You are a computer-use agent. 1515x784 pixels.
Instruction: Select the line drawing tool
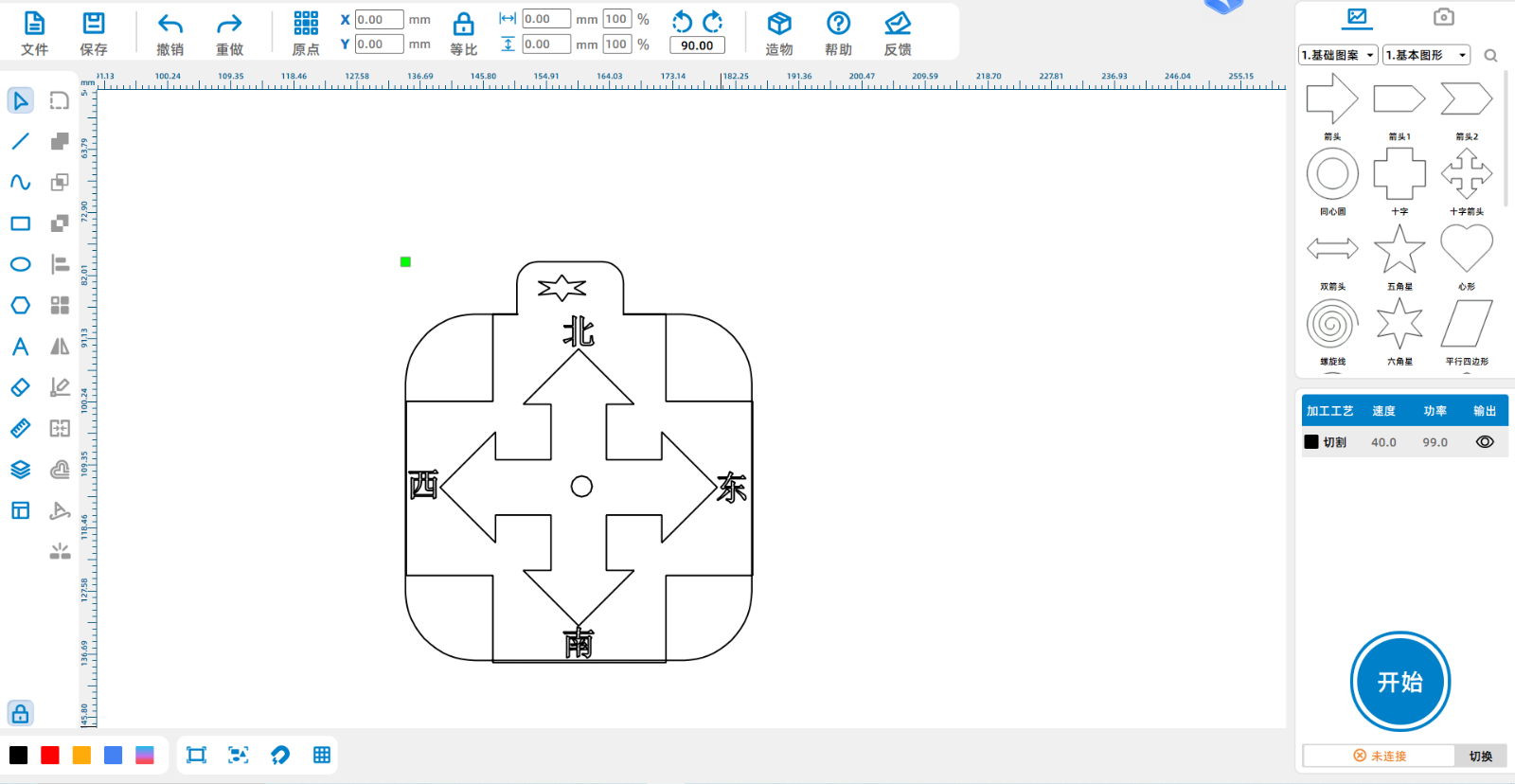(x=20, y=142)
